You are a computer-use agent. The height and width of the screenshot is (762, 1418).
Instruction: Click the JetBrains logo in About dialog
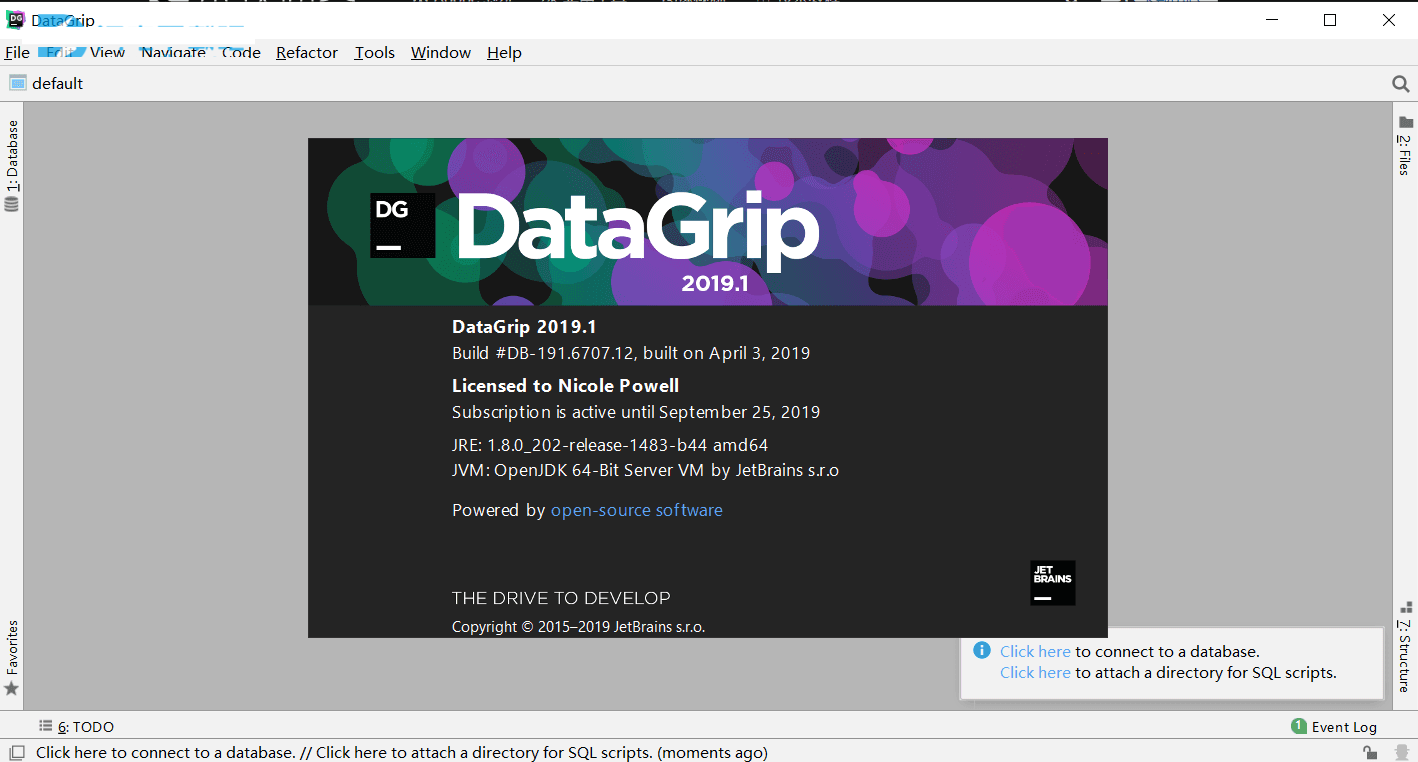click(x=1053, y=582)
